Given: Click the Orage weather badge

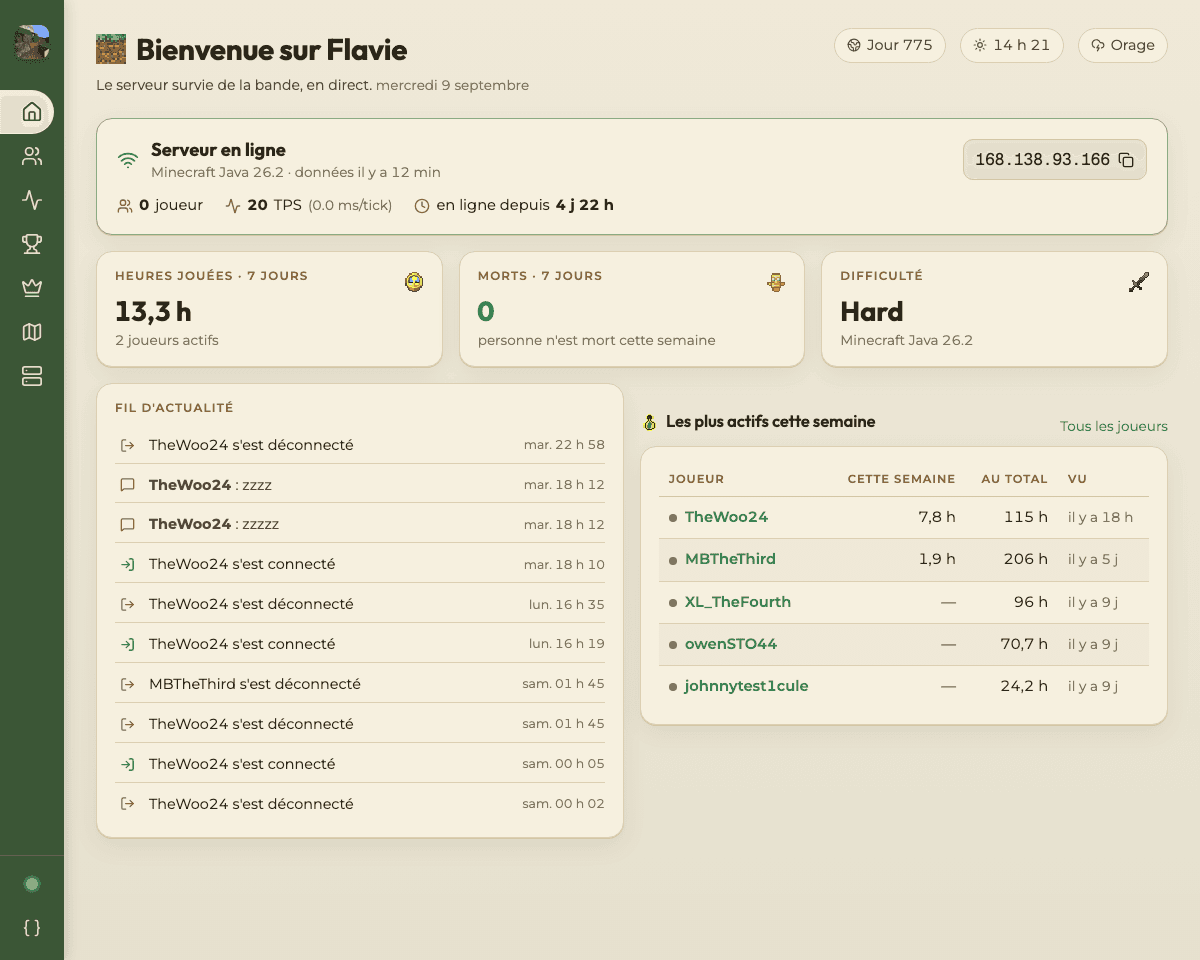Looking at the screenshot, I should pyautogui.click(x=1122, y=45).
